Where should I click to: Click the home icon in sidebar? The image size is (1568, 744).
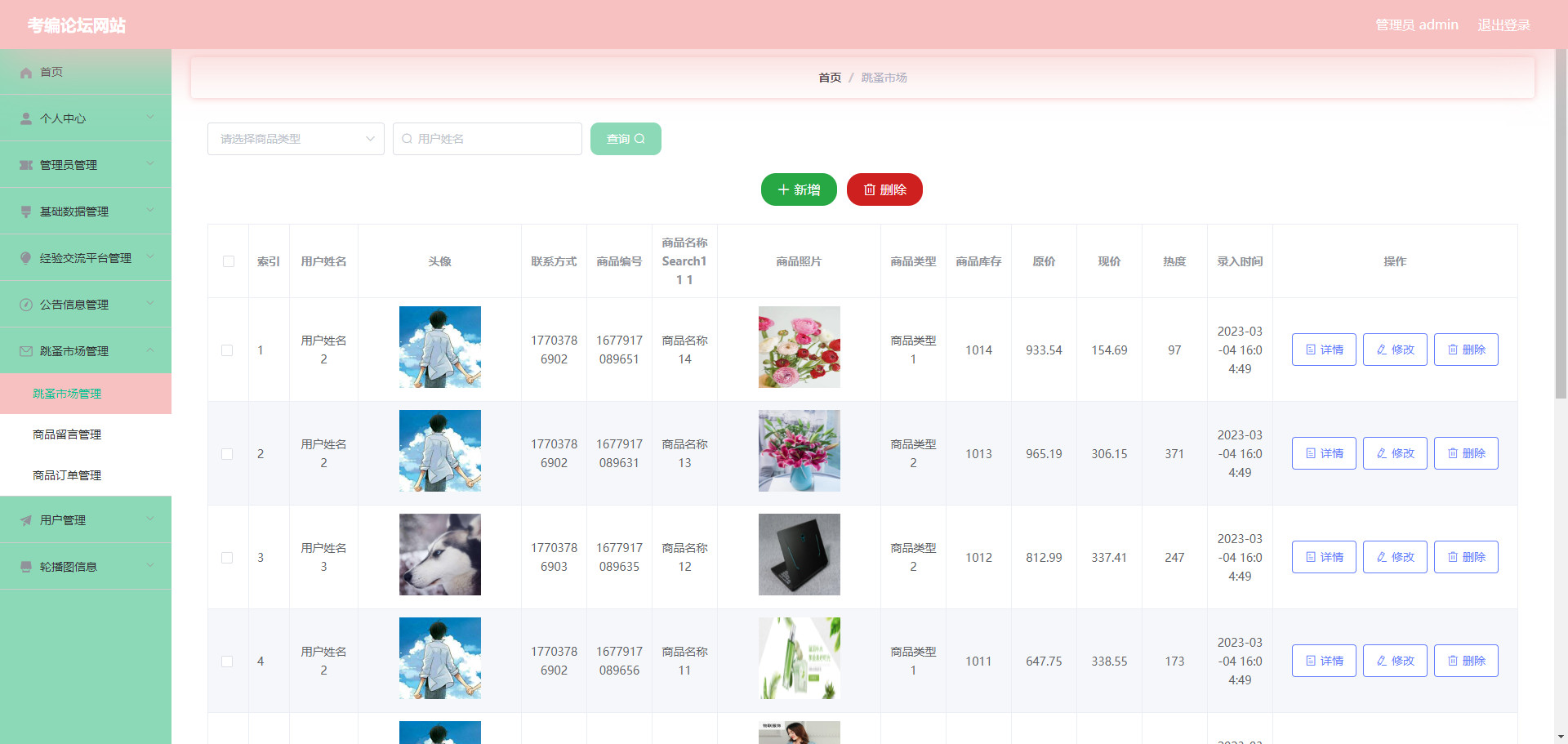pos(26,73)
